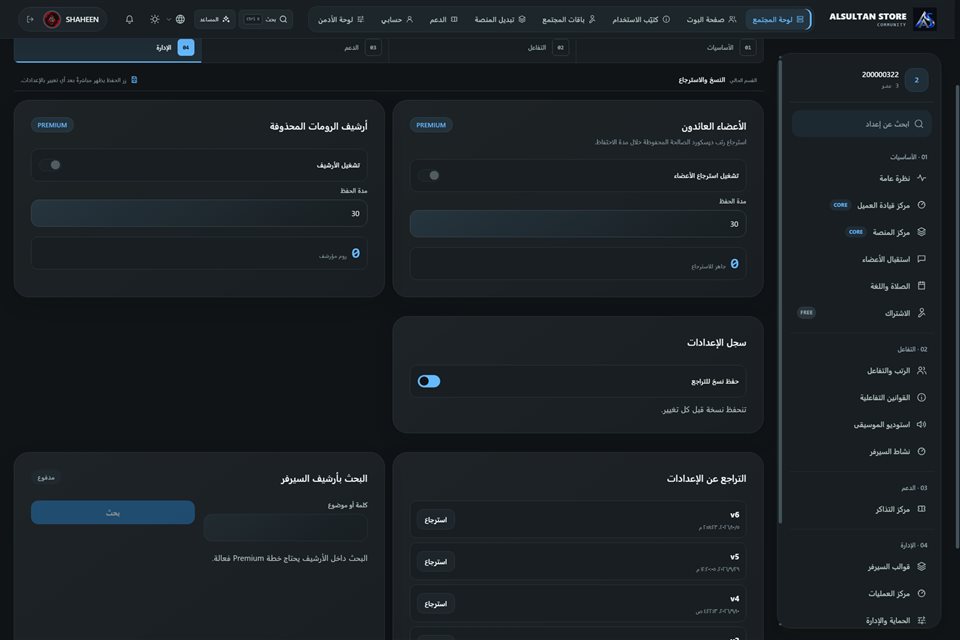The image size is (960, 640).
Task: Open نشاط السيرفر server activity
Action: tap(861, 451)
